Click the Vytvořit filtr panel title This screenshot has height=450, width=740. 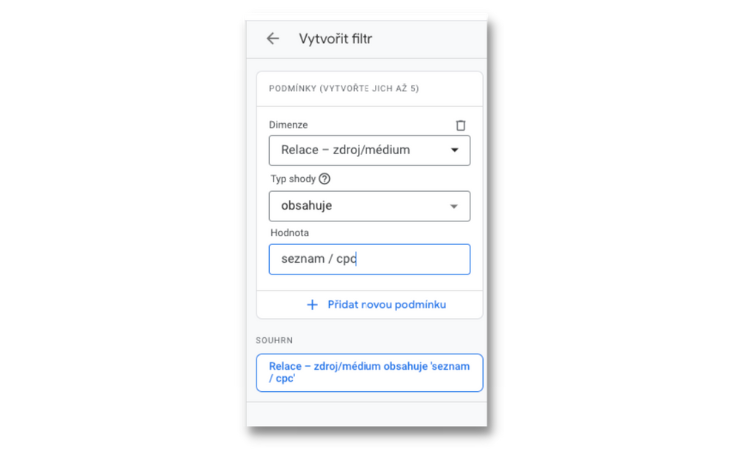[x=336, y=39]
